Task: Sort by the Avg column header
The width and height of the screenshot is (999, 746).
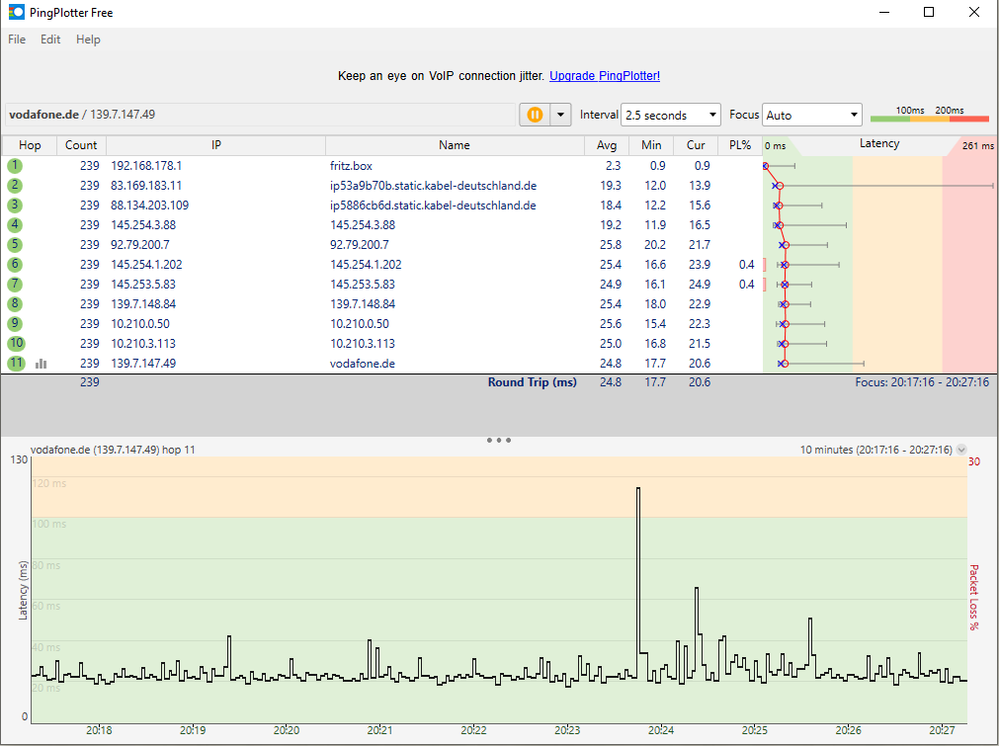Action: tap(605, 145)
